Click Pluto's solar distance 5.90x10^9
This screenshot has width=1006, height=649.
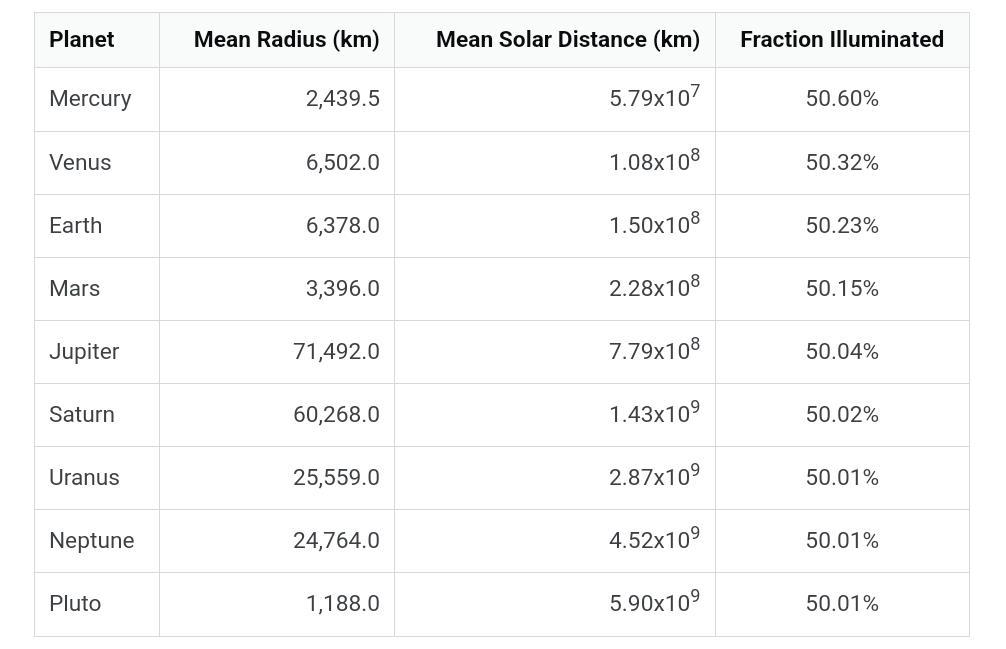(654, 603)
